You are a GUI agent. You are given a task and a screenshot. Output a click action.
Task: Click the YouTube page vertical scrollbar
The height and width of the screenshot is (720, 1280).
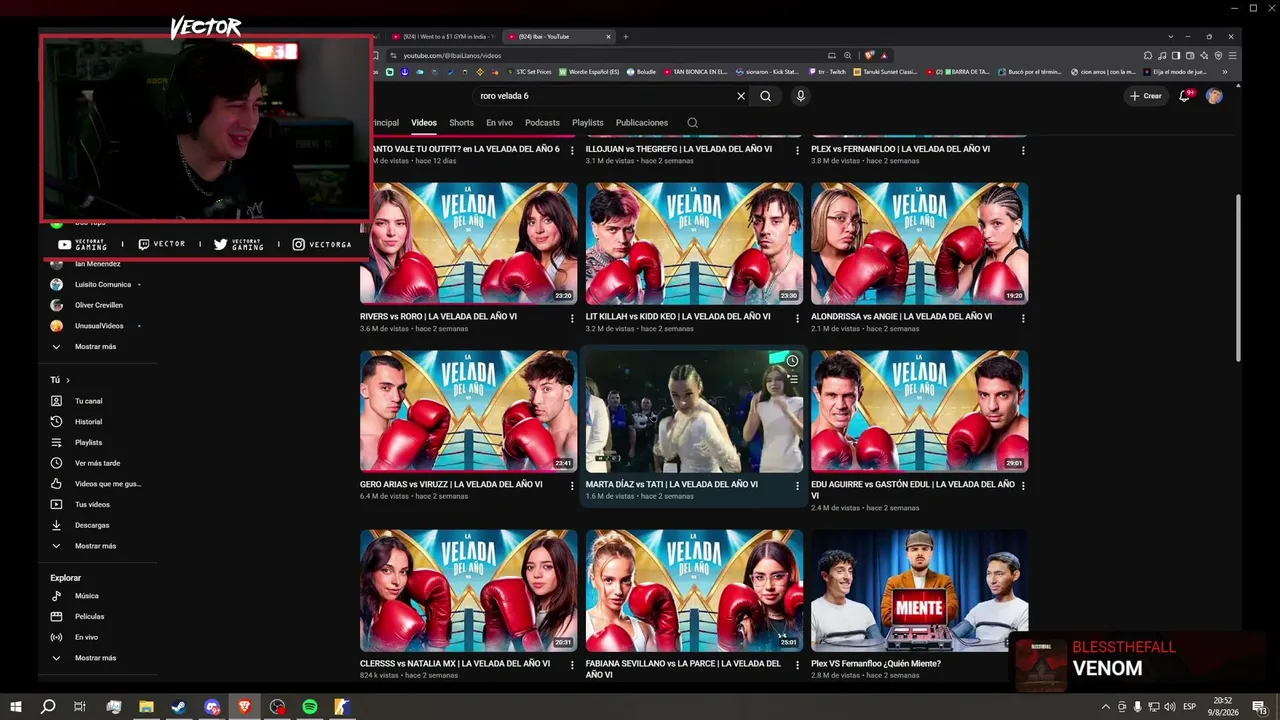(1238, 278)
